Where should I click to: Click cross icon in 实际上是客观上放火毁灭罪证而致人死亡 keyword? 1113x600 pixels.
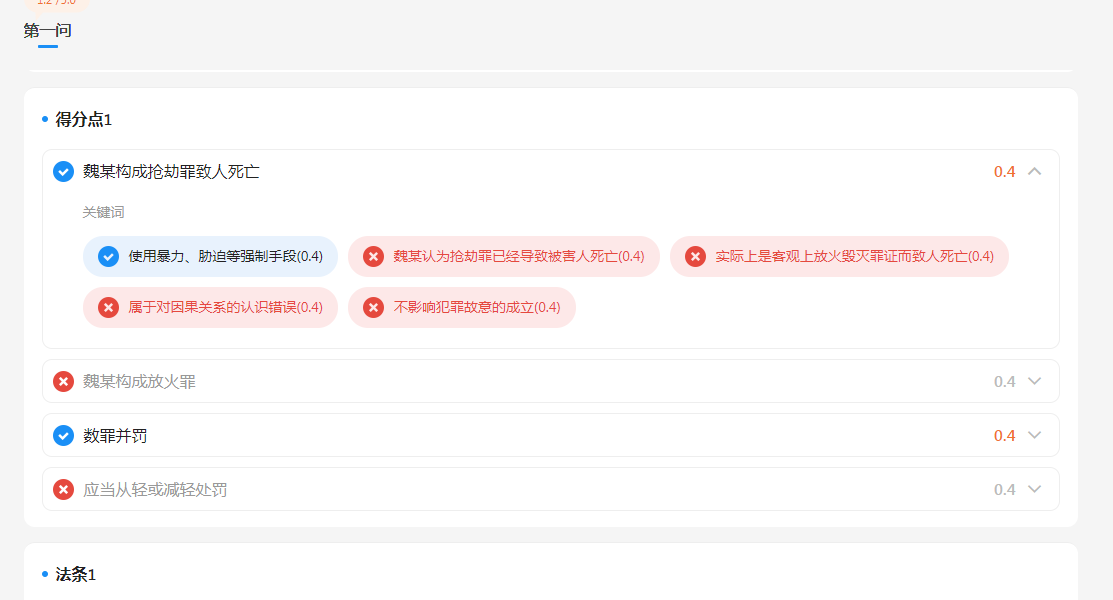[696, 256]
